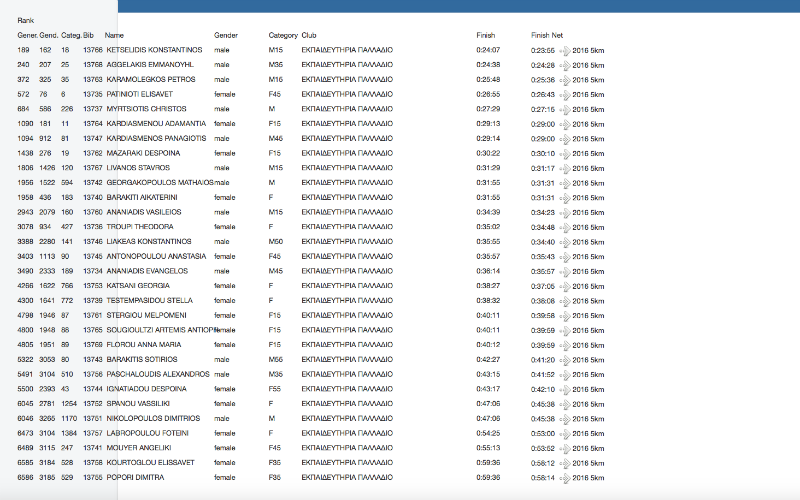Click the arrow icon in BARAKITIS SOTIRIOS row
The height and width of the screenshot is (500, 800).
pos(565,361)
